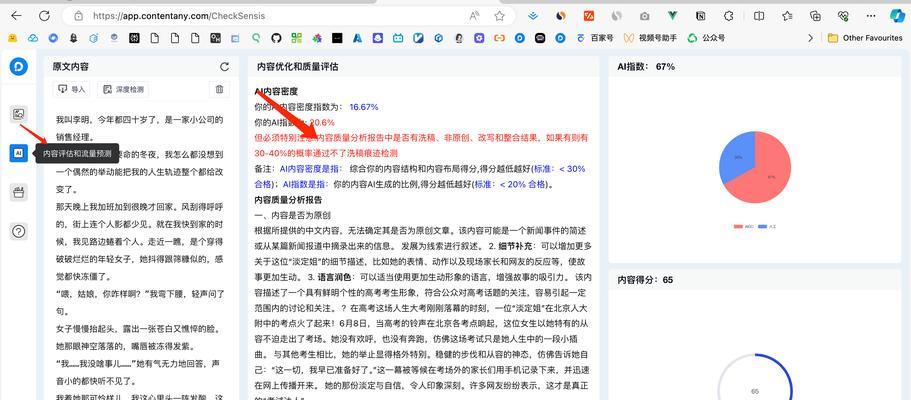Screen dimensions: 911x400
Task: Click the AI指数： 67% heading
Action: point(645,67)
